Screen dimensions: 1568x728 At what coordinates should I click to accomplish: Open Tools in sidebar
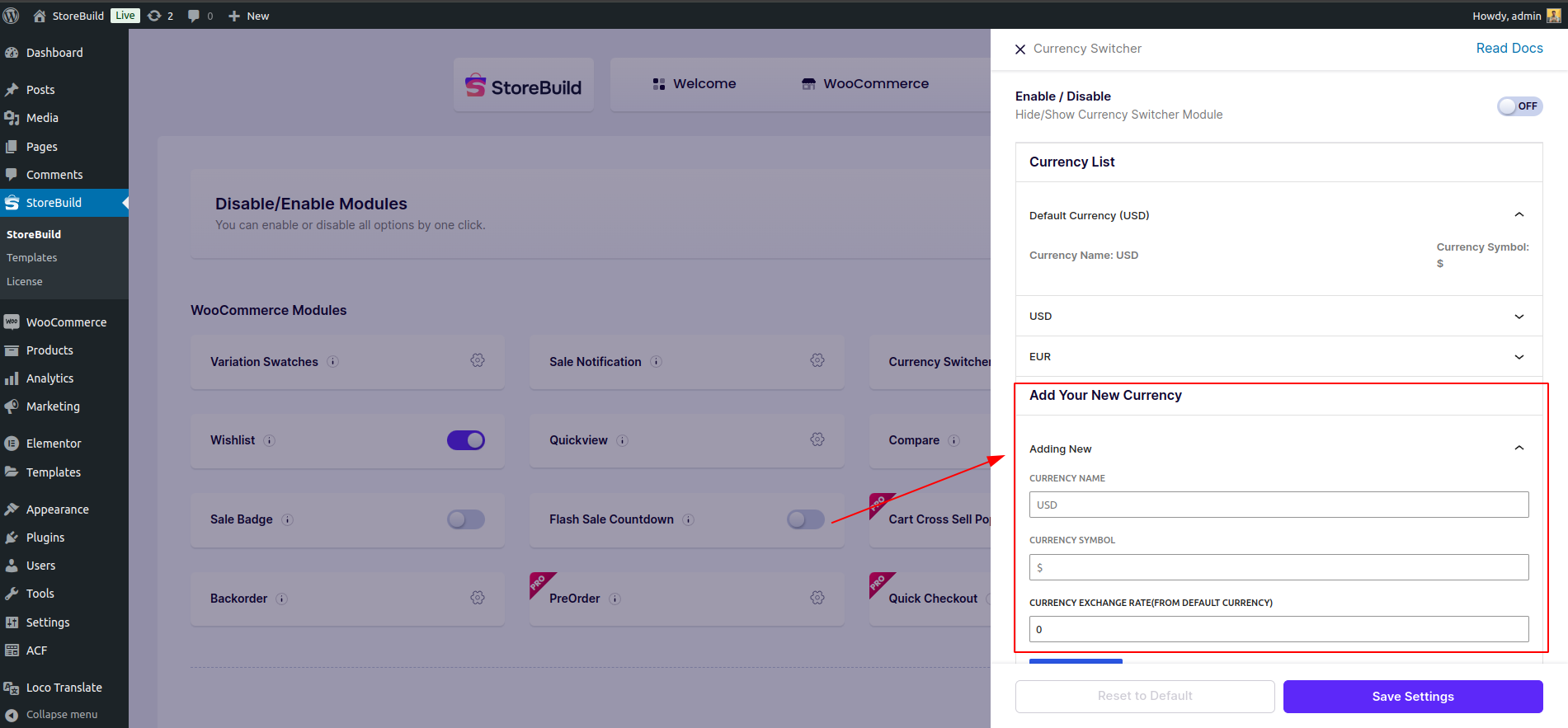click(64, 594)
